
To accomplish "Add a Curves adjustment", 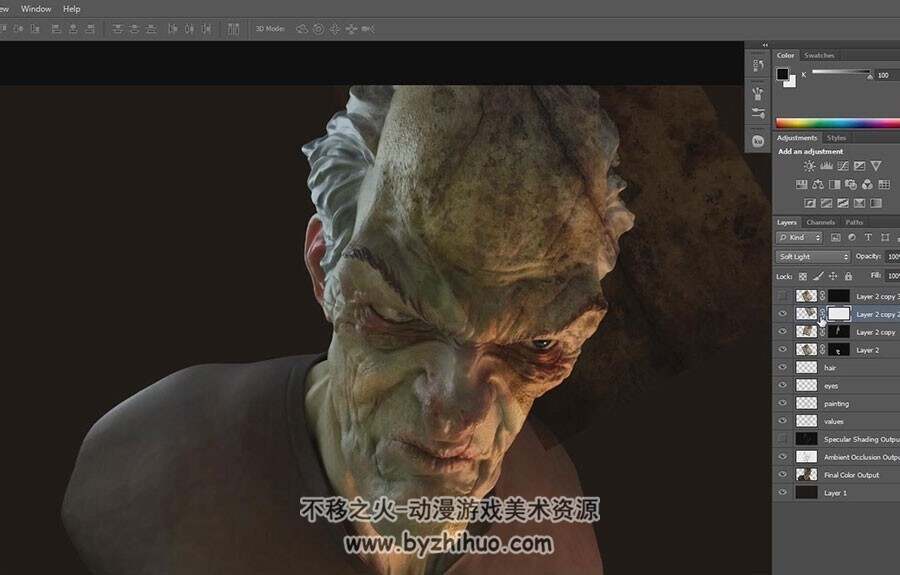I will pyautogui.click(x=843, y=166).
